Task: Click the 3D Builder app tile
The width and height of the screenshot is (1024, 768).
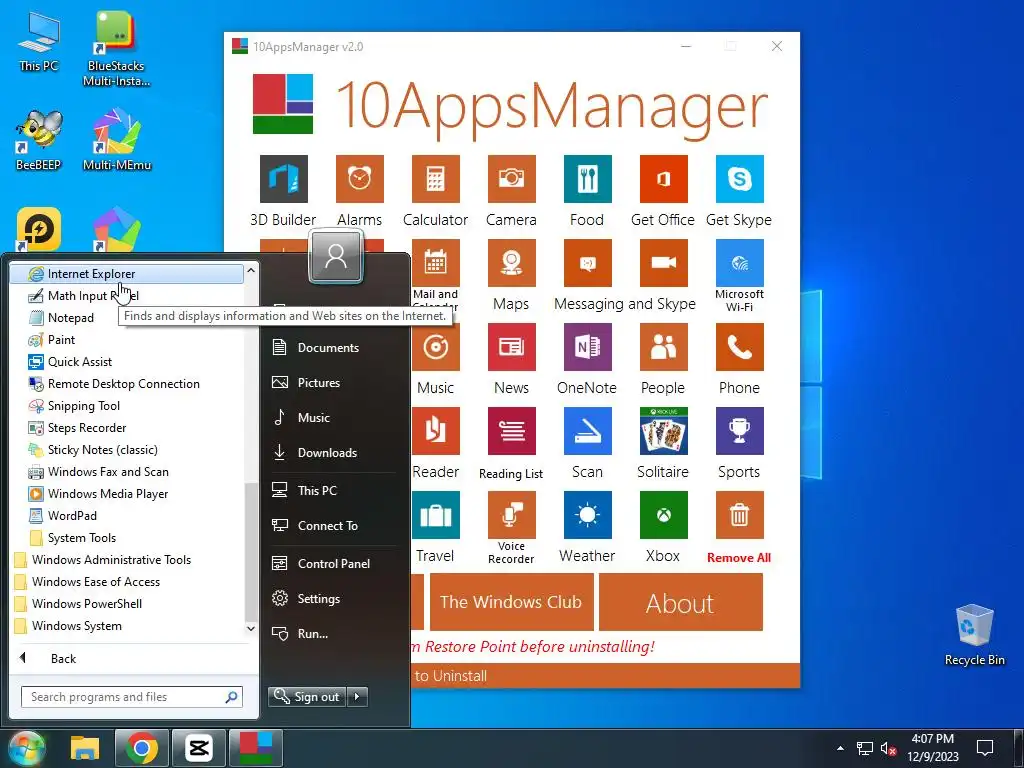Action: click(283, 179)
